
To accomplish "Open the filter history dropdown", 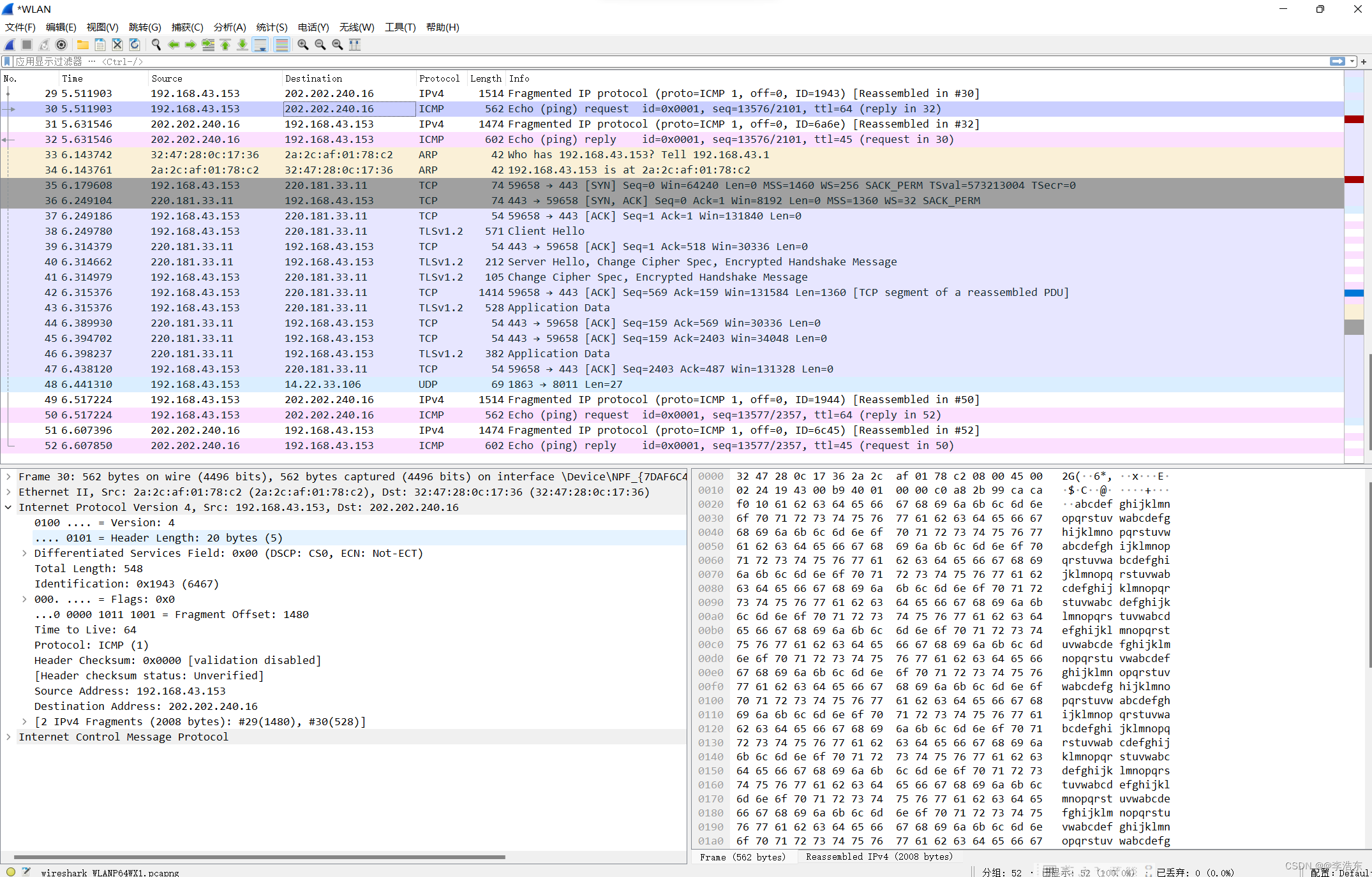I will [1352, 61].
